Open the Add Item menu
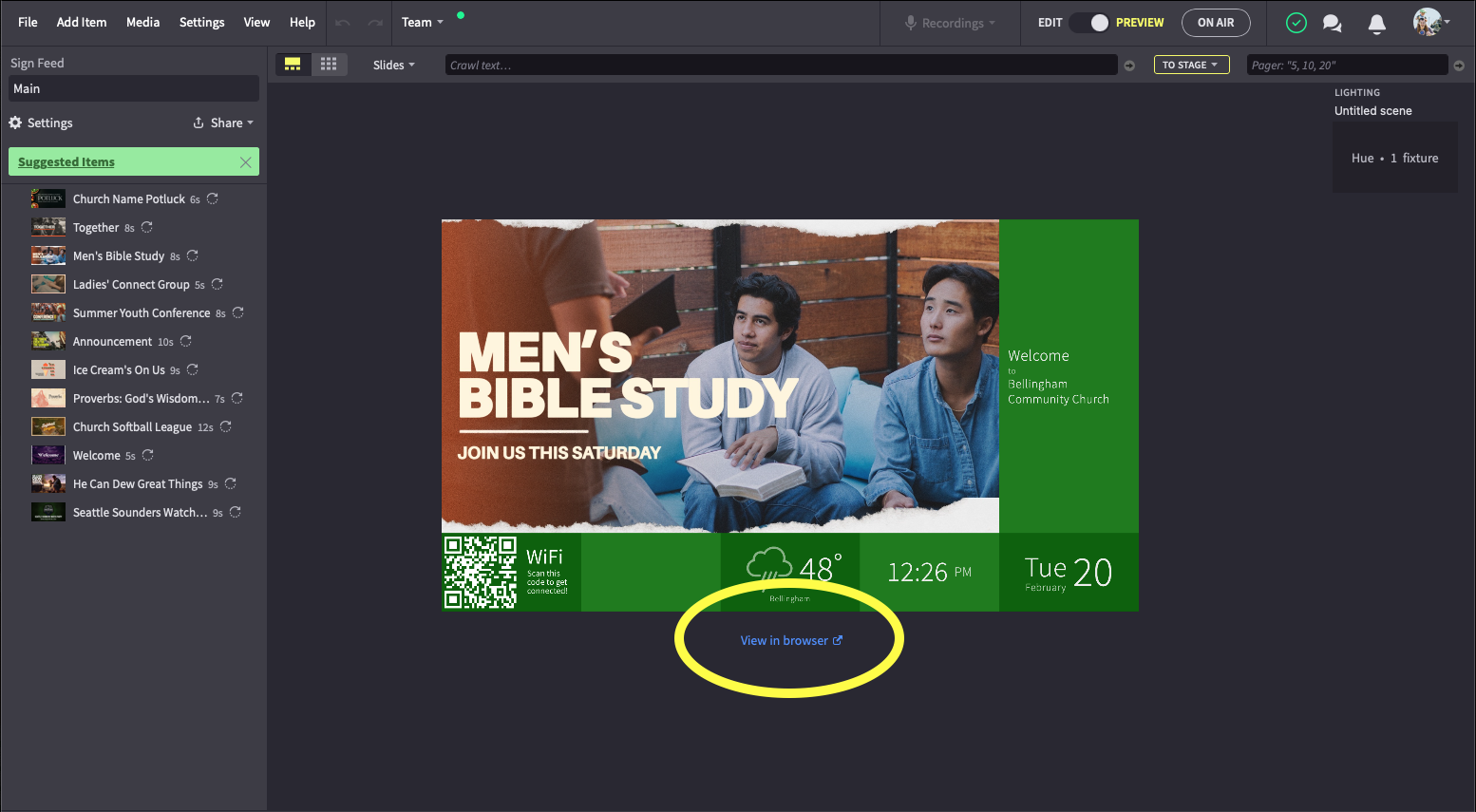This screenshot has width=1476, height=812. [x=82, y=22]
